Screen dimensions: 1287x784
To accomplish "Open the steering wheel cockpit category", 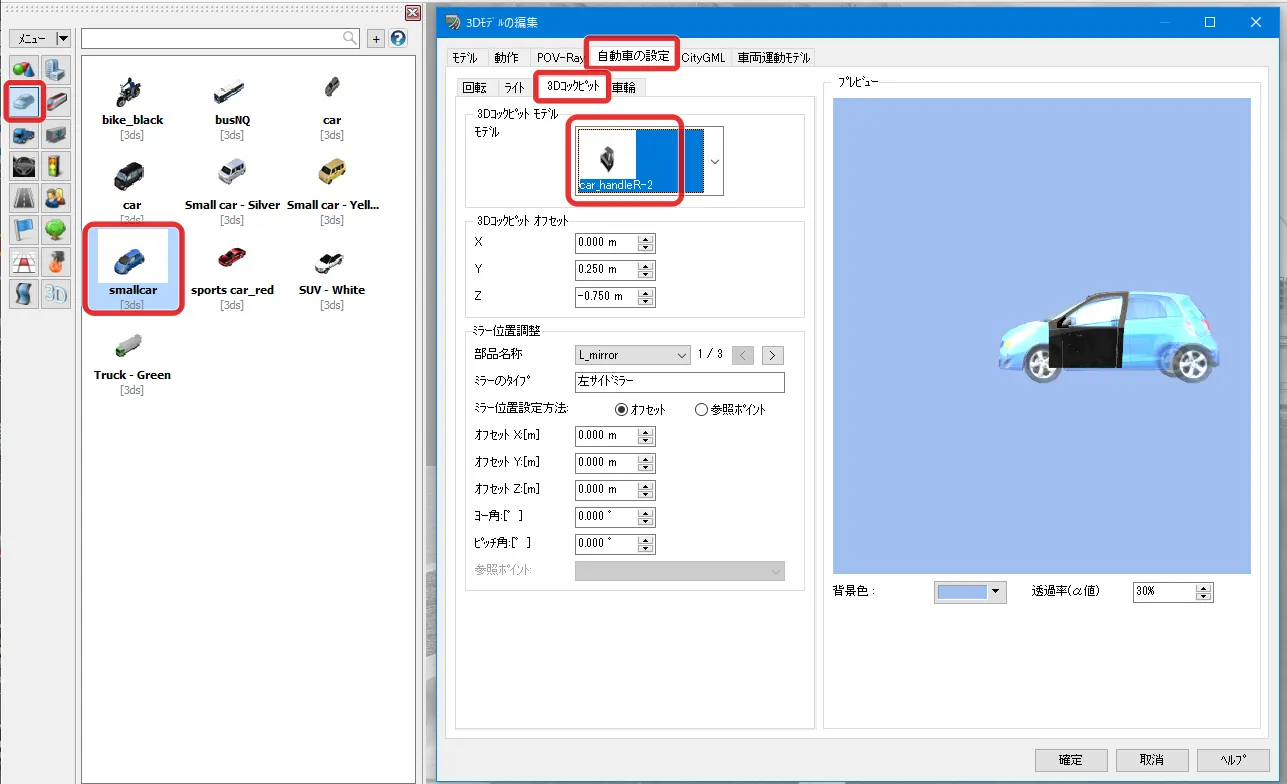I will point(25,165).
